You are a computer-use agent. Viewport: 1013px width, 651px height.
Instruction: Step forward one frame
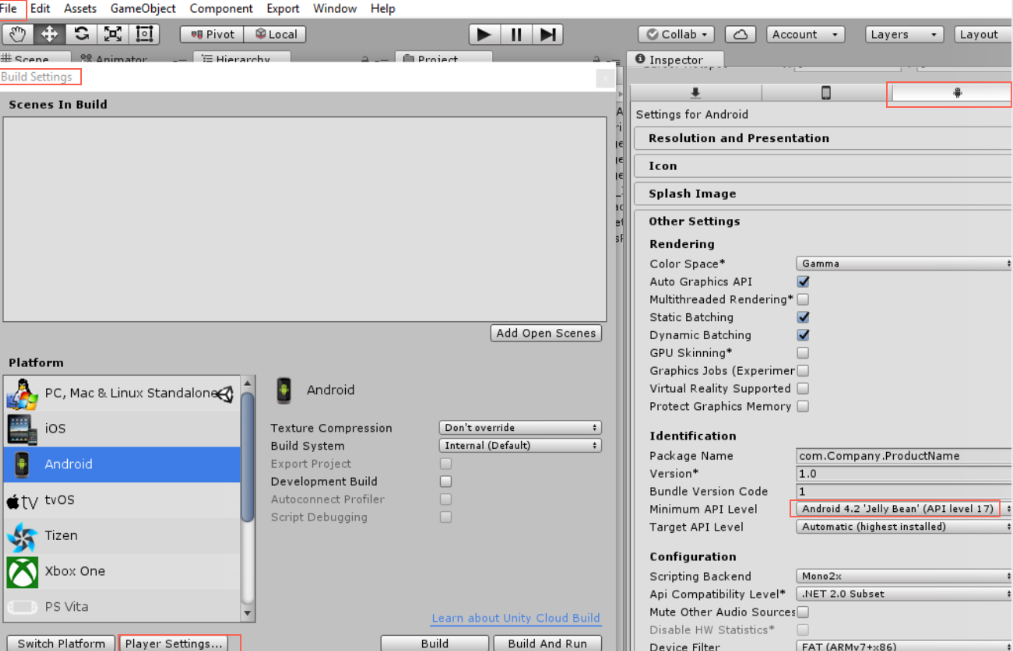click(547, 34)
